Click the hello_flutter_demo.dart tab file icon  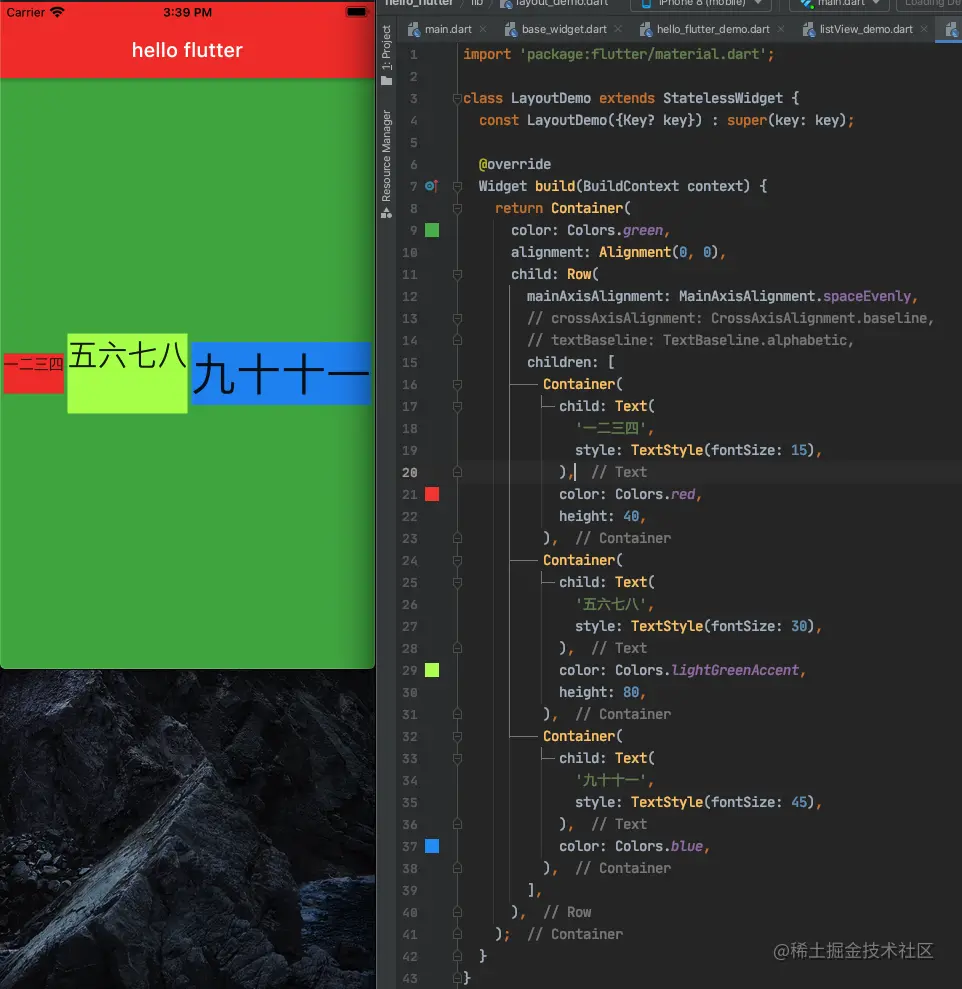click(646, 29)
